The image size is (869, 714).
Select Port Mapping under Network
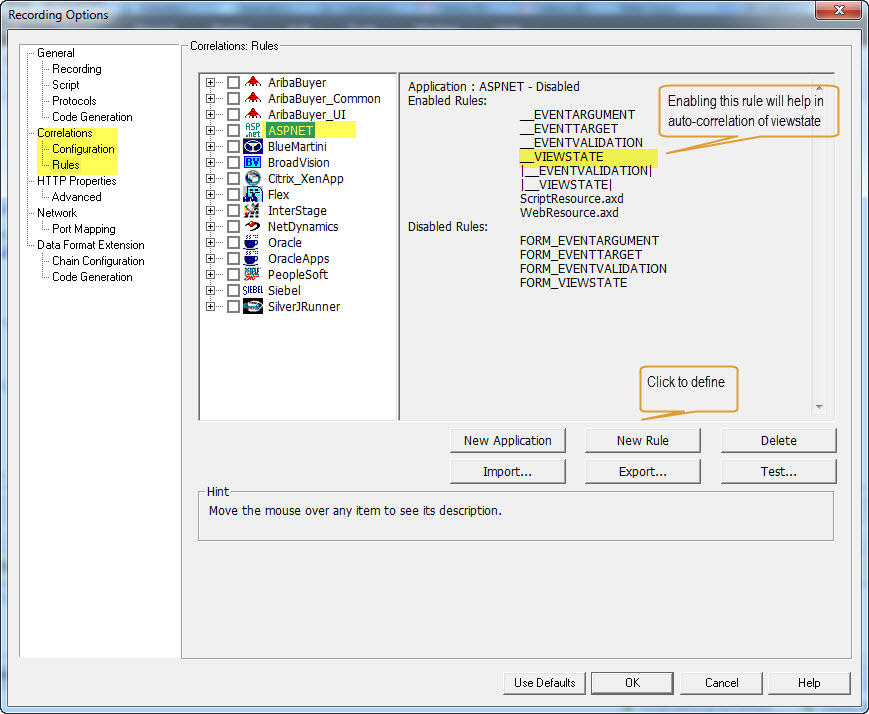tap(83, 229)
